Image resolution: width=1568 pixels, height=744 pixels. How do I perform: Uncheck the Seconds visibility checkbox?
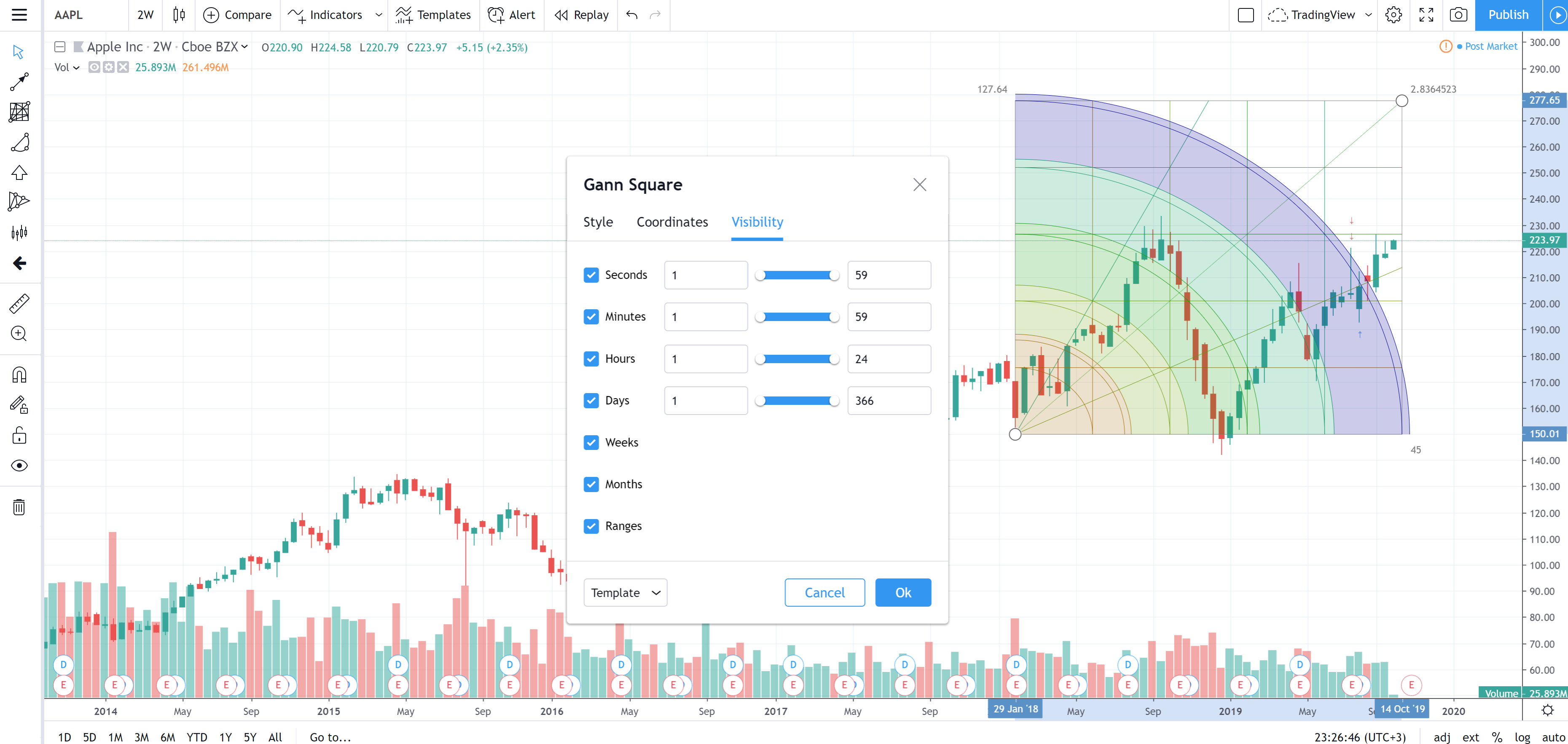[x=591, y=275]
